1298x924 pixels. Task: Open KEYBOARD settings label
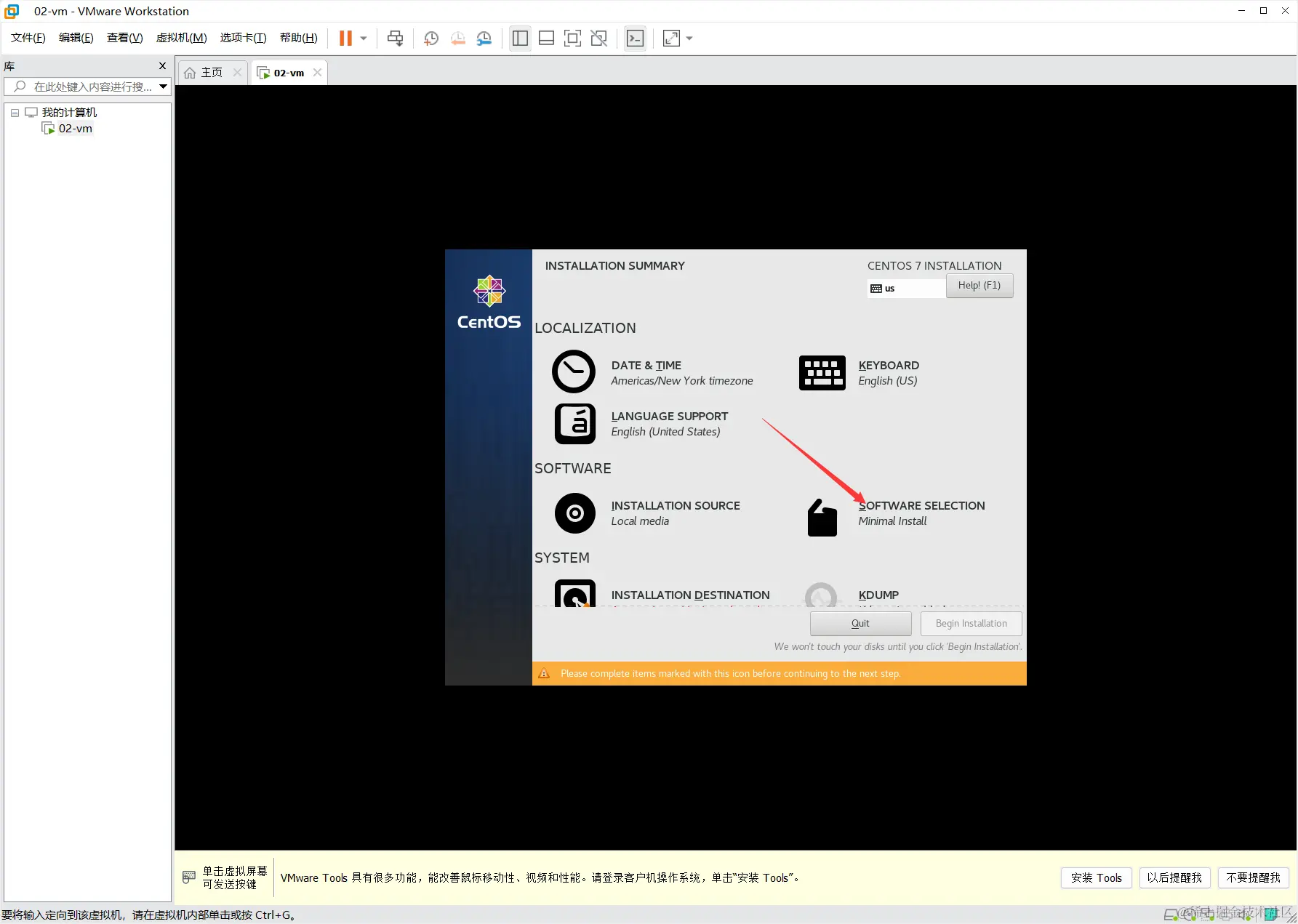pyautogui.click(x=889, y=366)
